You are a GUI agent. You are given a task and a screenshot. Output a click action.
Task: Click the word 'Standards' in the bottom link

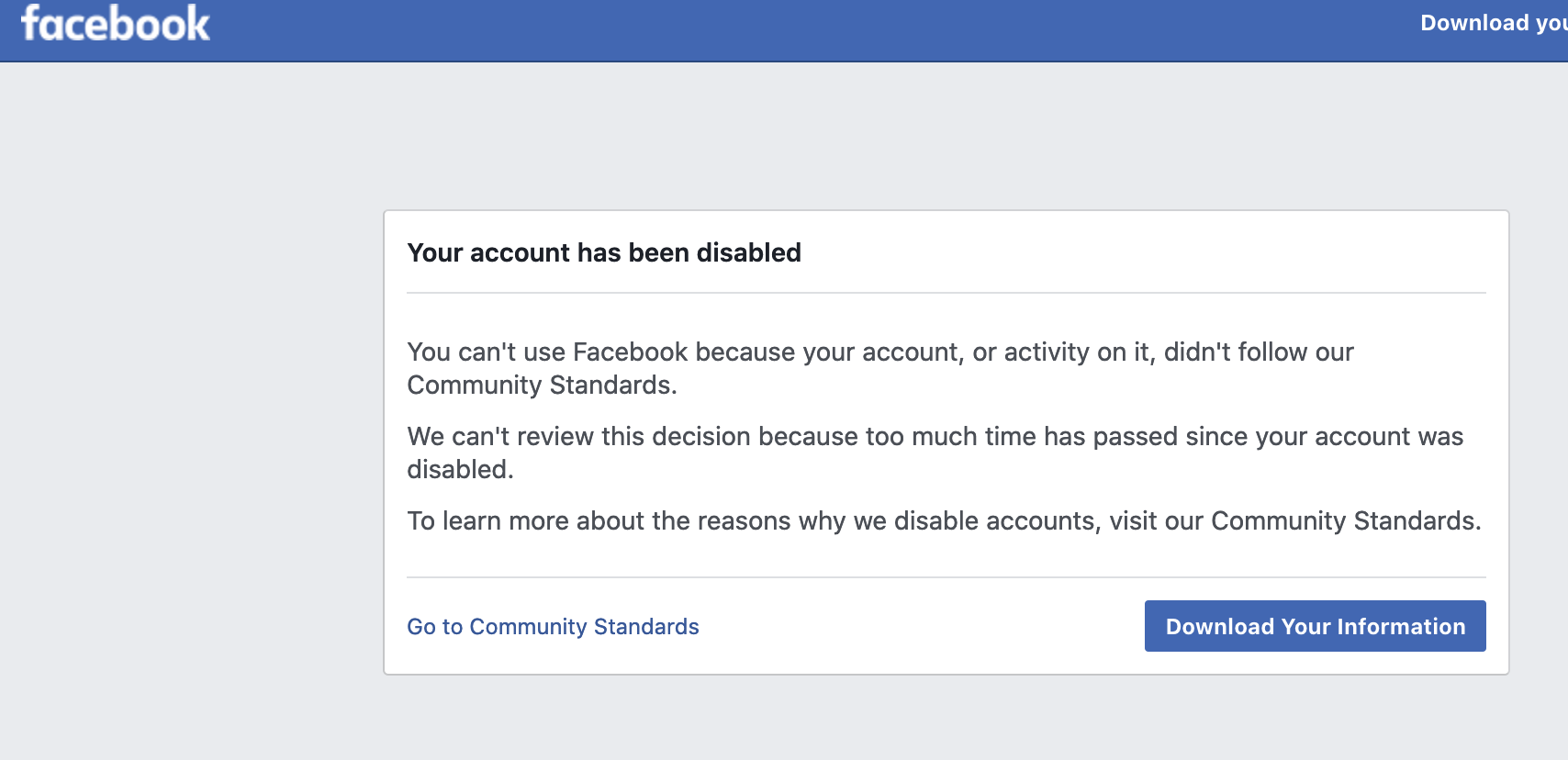coord(646,627)
